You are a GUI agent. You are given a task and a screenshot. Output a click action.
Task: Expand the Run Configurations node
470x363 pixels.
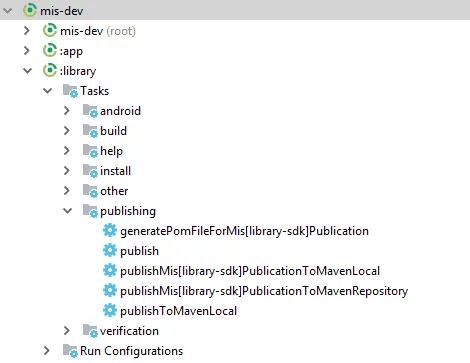[x=47, y=351]
